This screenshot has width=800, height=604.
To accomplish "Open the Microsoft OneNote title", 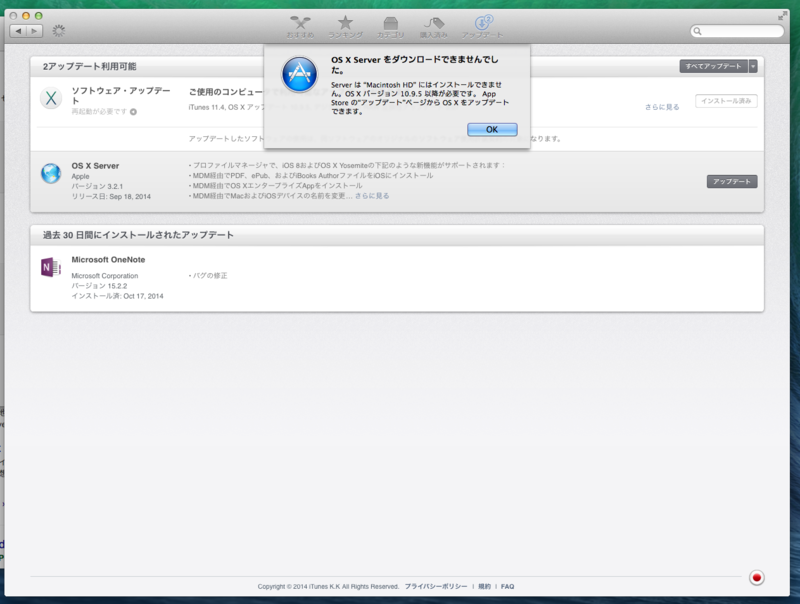I will pyautogui.click(x=108, y=260).
